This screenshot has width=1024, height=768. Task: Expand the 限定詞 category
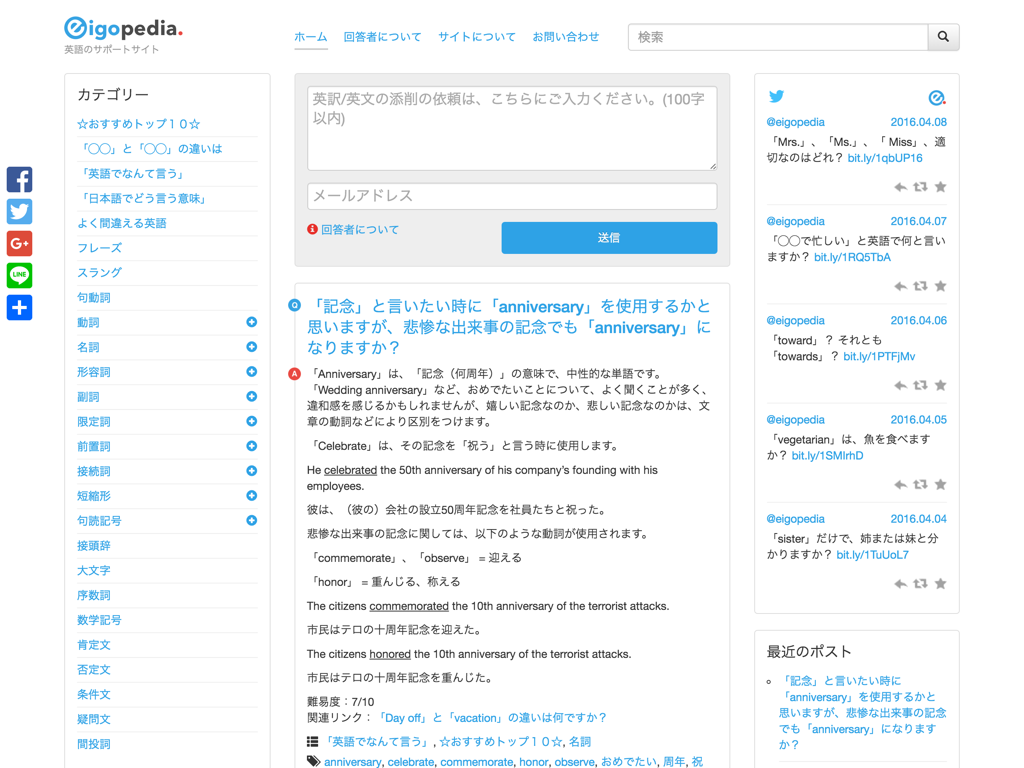[251, 421]
